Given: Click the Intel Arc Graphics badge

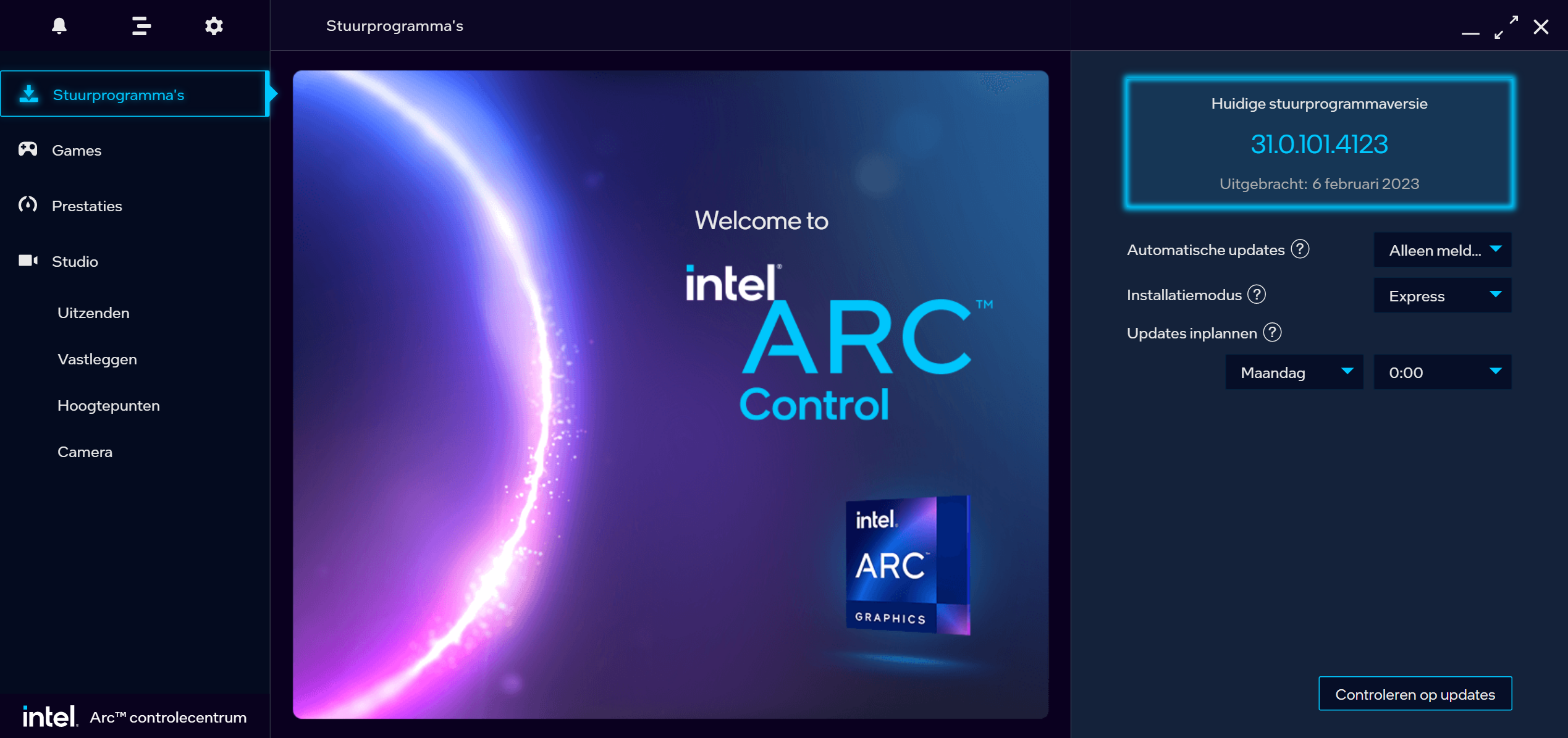Looking at the screenshot, I should (908, 565).
